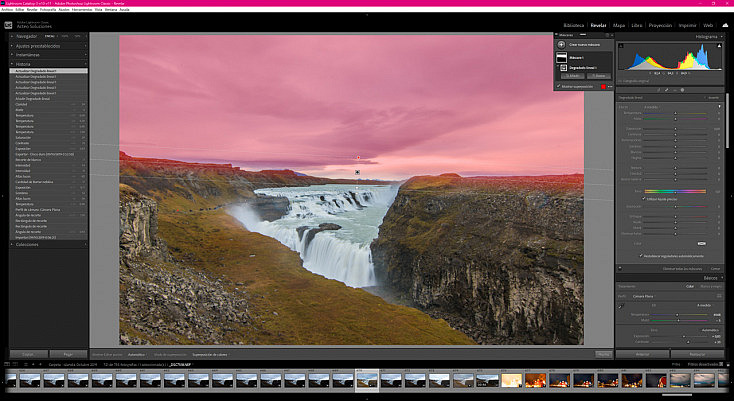
Task: Expand the Instantáneas panel
Action: (x=12, y=55)
